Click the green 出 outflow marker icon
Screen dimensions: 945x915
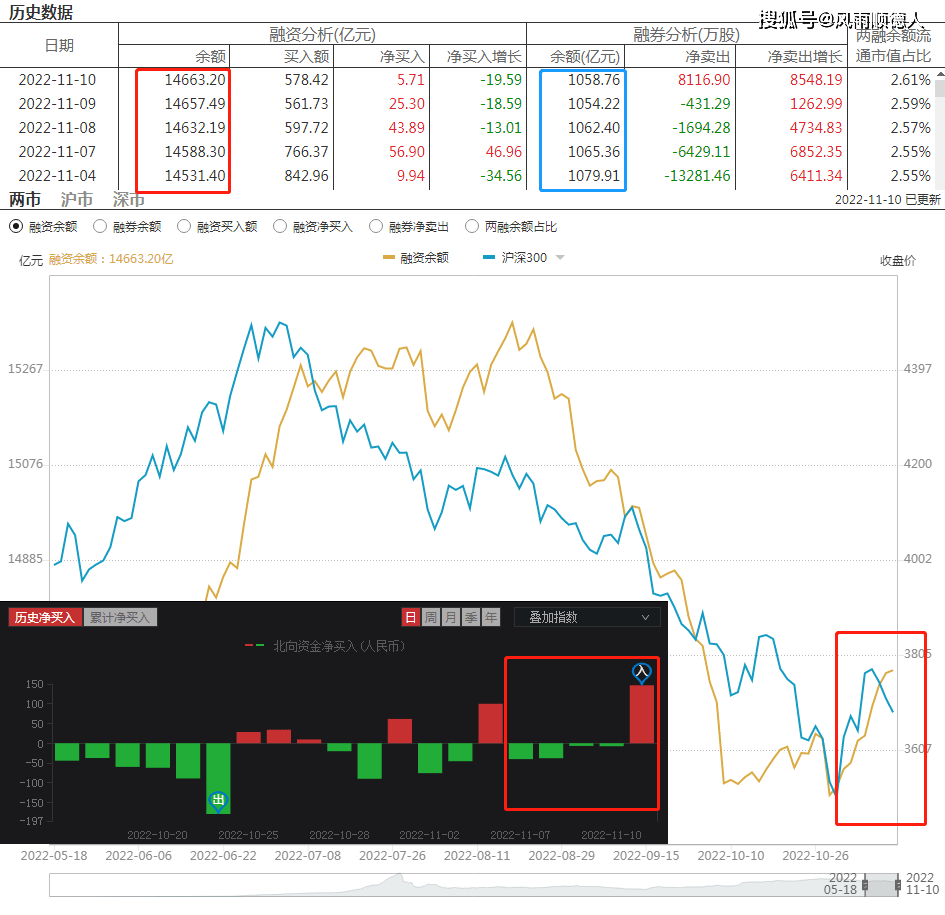coord(218,800)
